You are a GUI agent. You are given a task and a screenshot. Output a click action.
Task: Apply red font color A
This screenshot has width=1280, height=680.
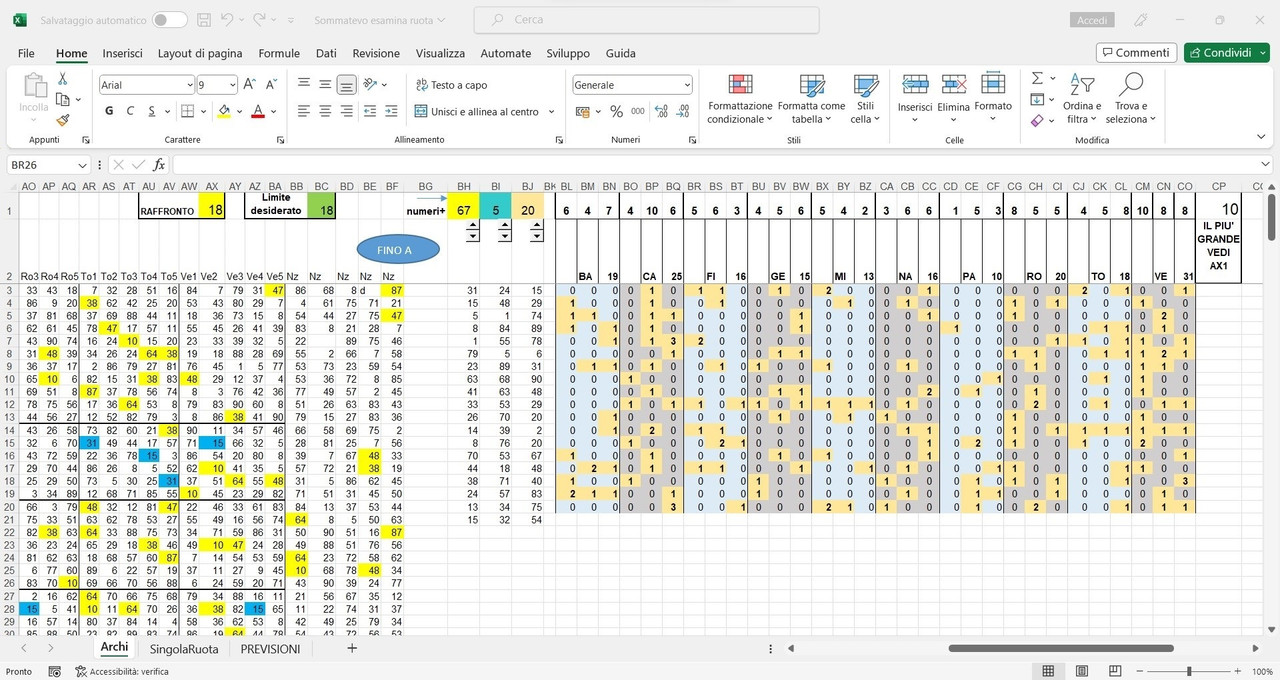tap(258, 111)
